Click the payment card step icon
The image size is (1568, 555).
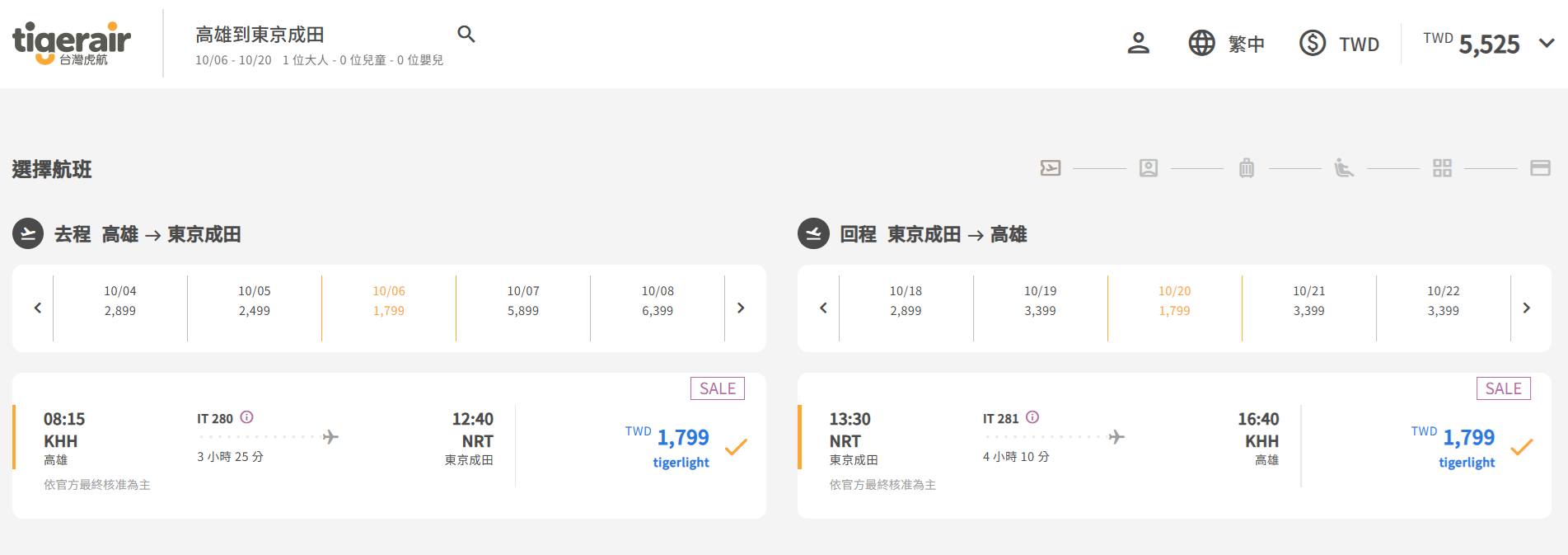coord(1539,168)
